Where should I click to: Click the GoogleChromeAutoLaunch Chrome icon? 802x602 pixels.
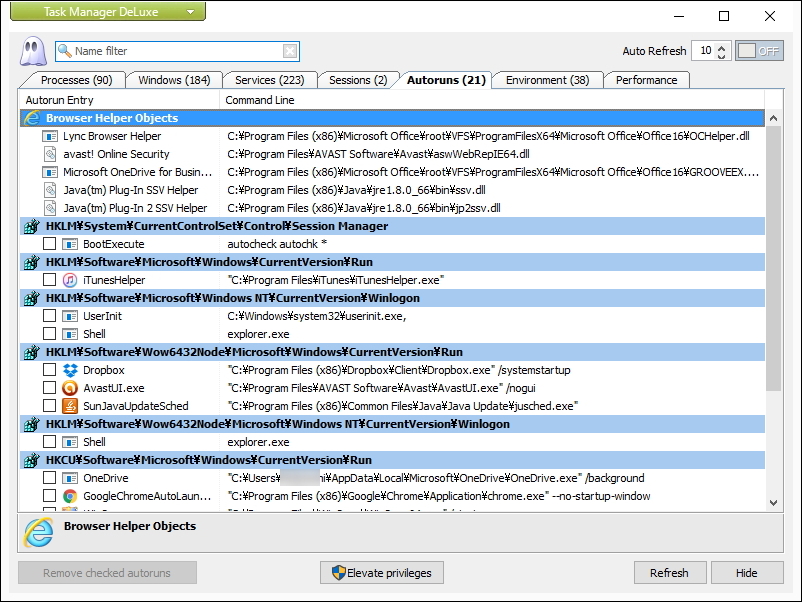[70, 496]
